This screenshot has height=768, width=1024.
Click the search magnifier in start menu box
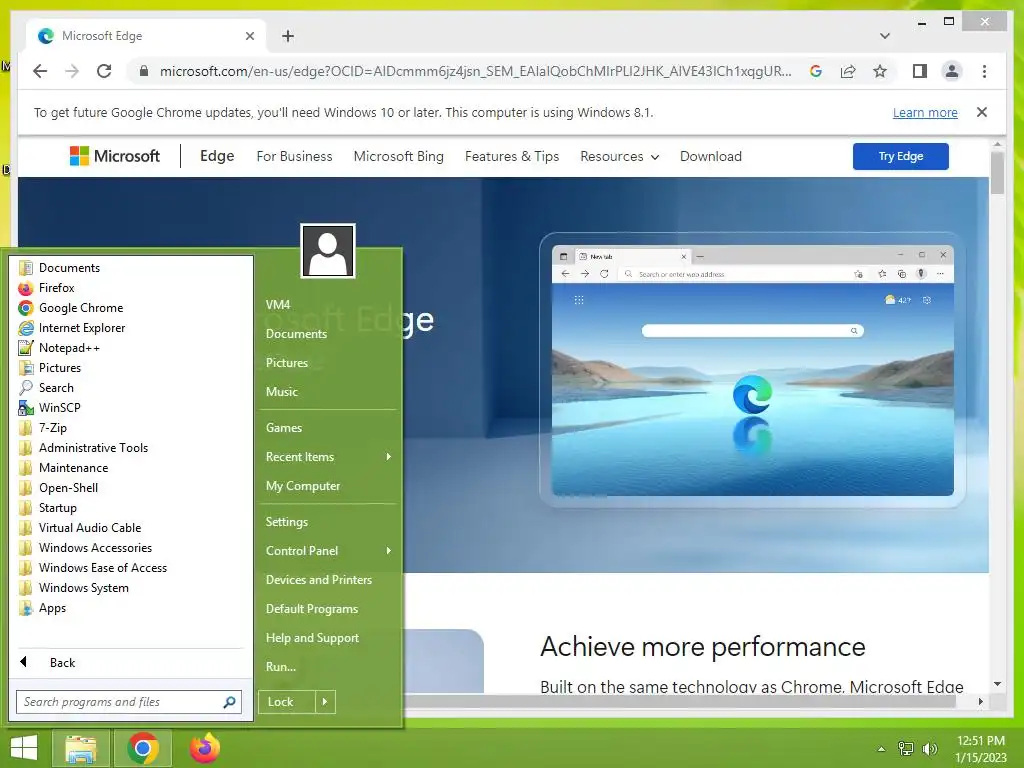[229, 702]
